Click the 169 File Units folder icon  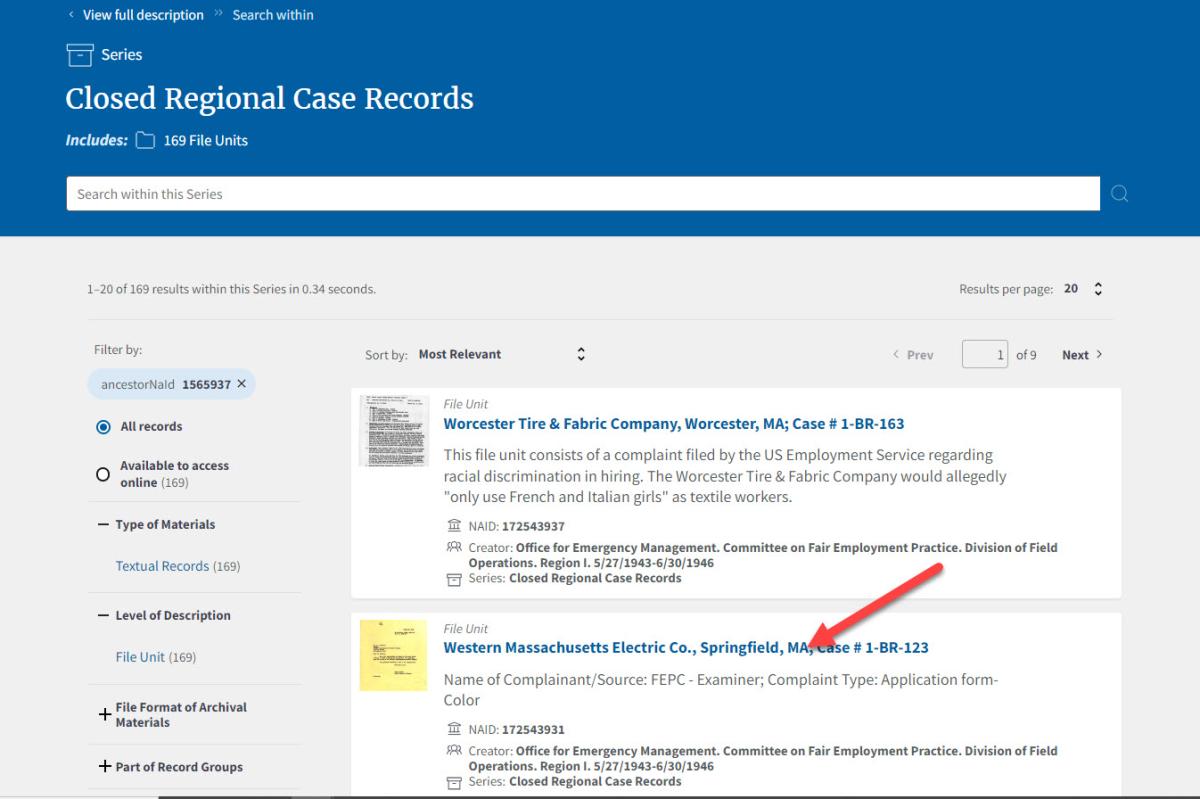click(145, 141)
